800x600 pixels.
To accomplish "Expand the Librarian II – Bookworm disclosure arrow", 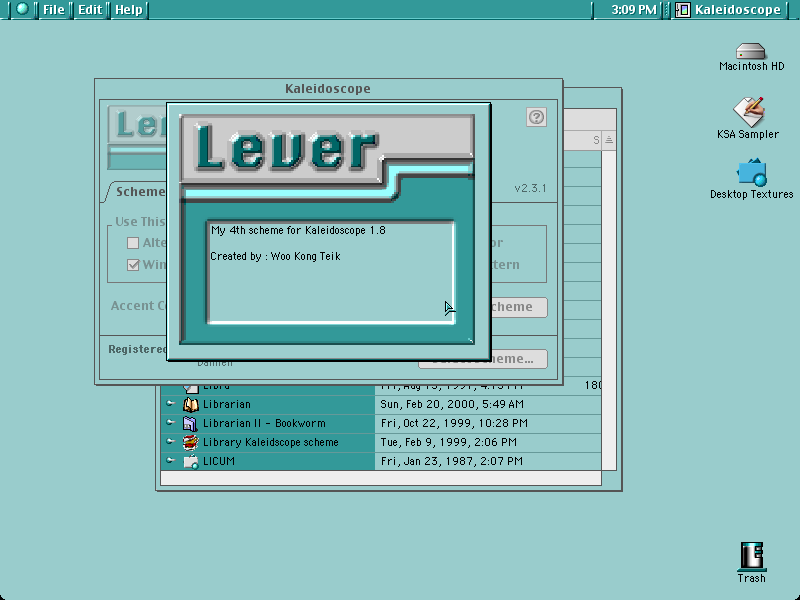I will coord(170,422).
